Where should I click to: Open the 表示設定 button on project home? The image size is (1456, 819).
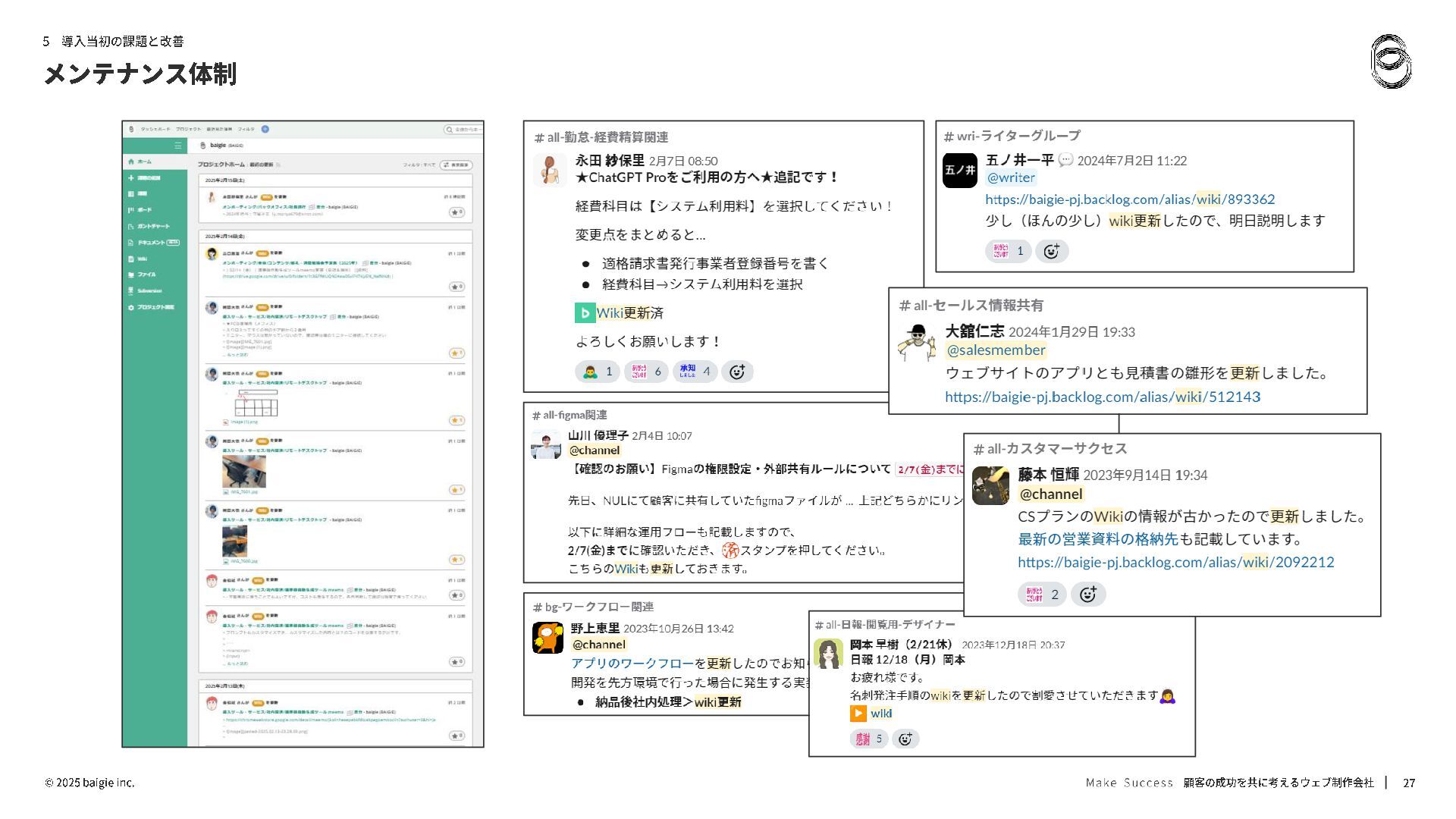click(457, 165)
